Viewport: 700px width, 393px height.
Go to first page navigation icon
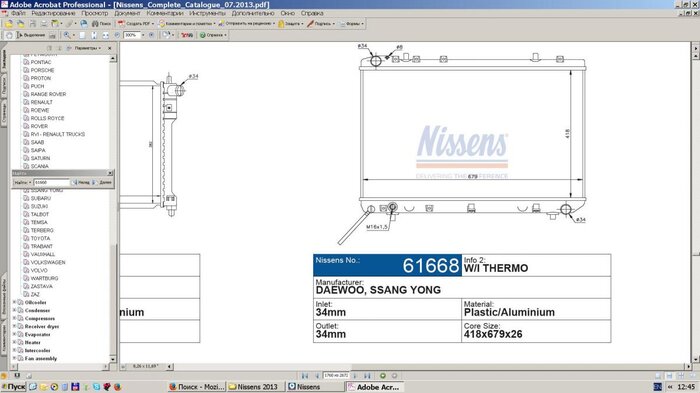coord(305,376)
